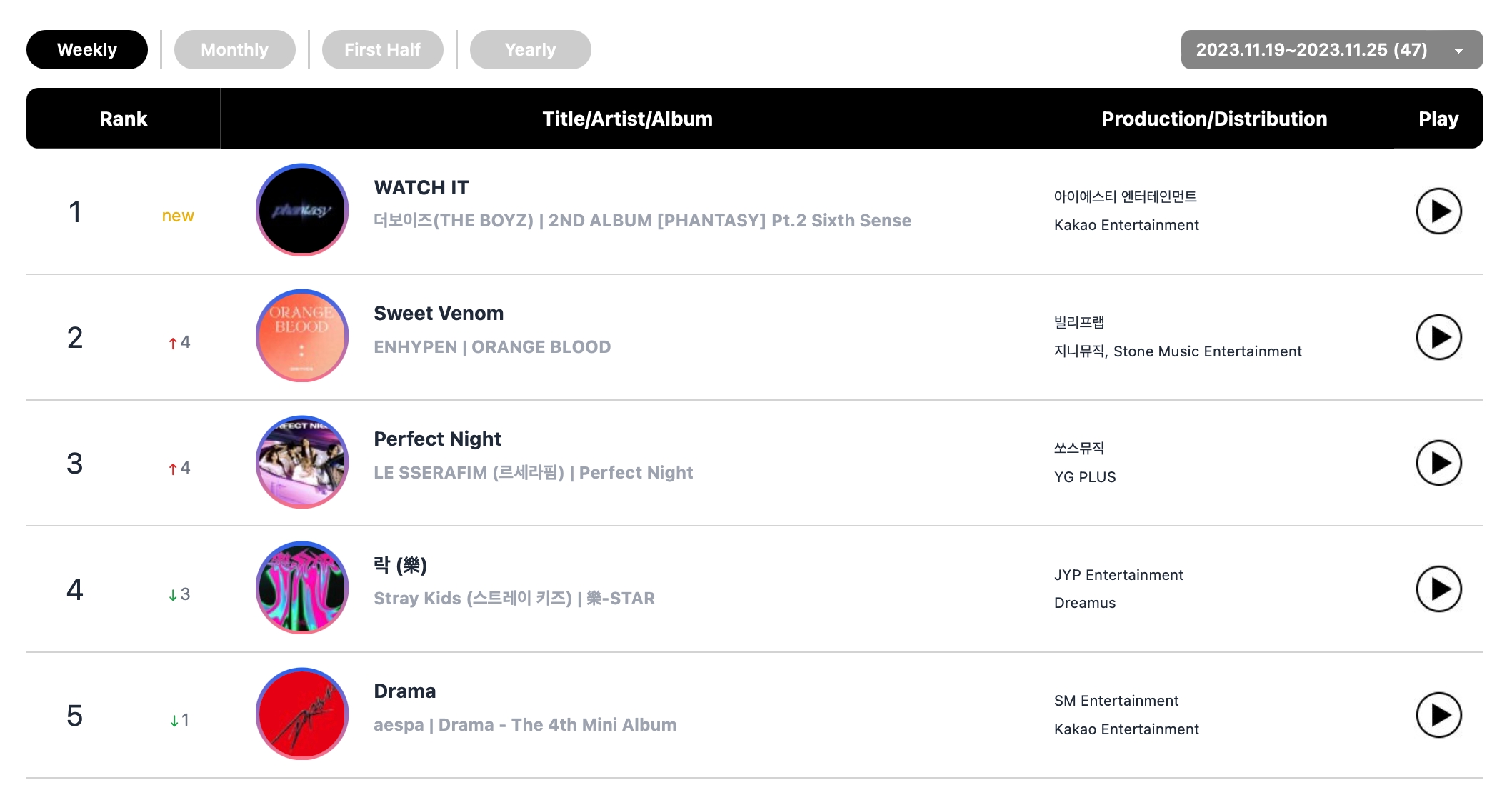Select the Yearly chart tab

pyautogui.click(x=530, y=50)
